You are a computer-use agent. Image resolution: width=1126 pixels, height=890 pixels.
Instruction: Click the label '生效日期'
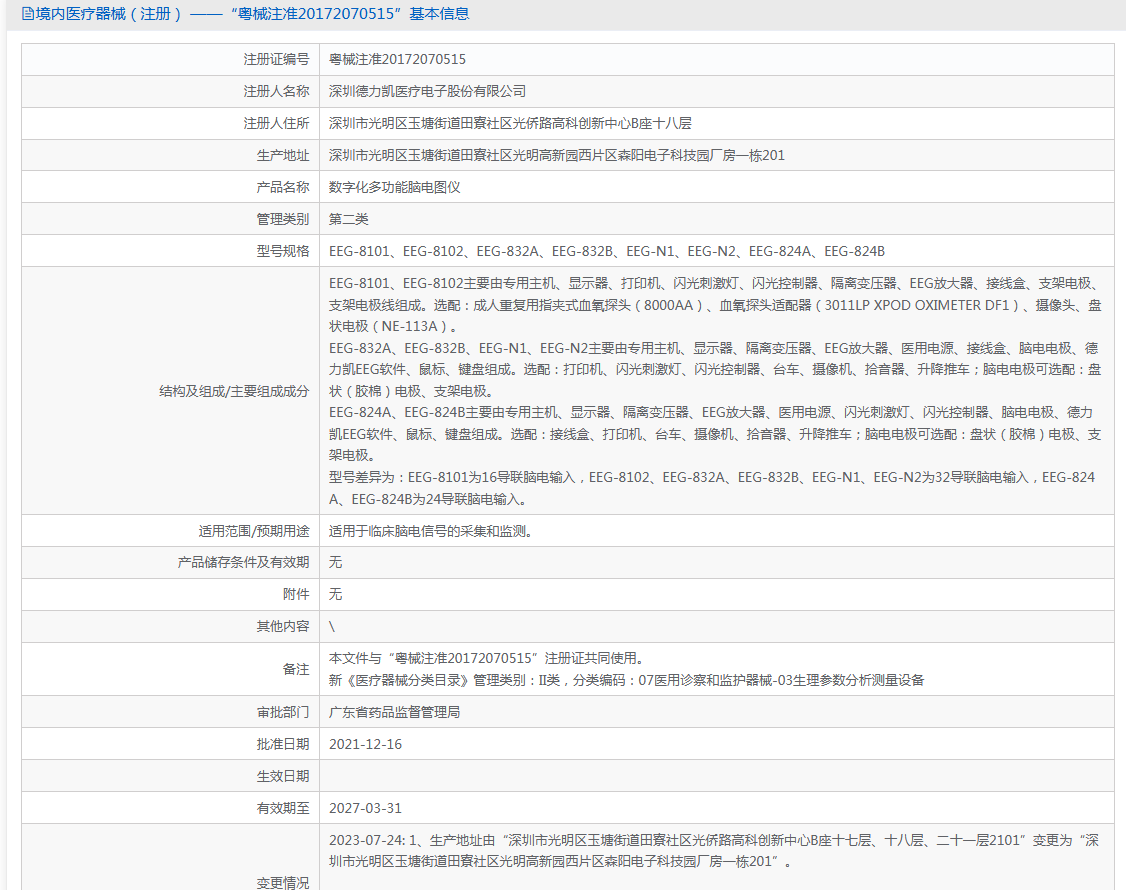click(283, 777)
